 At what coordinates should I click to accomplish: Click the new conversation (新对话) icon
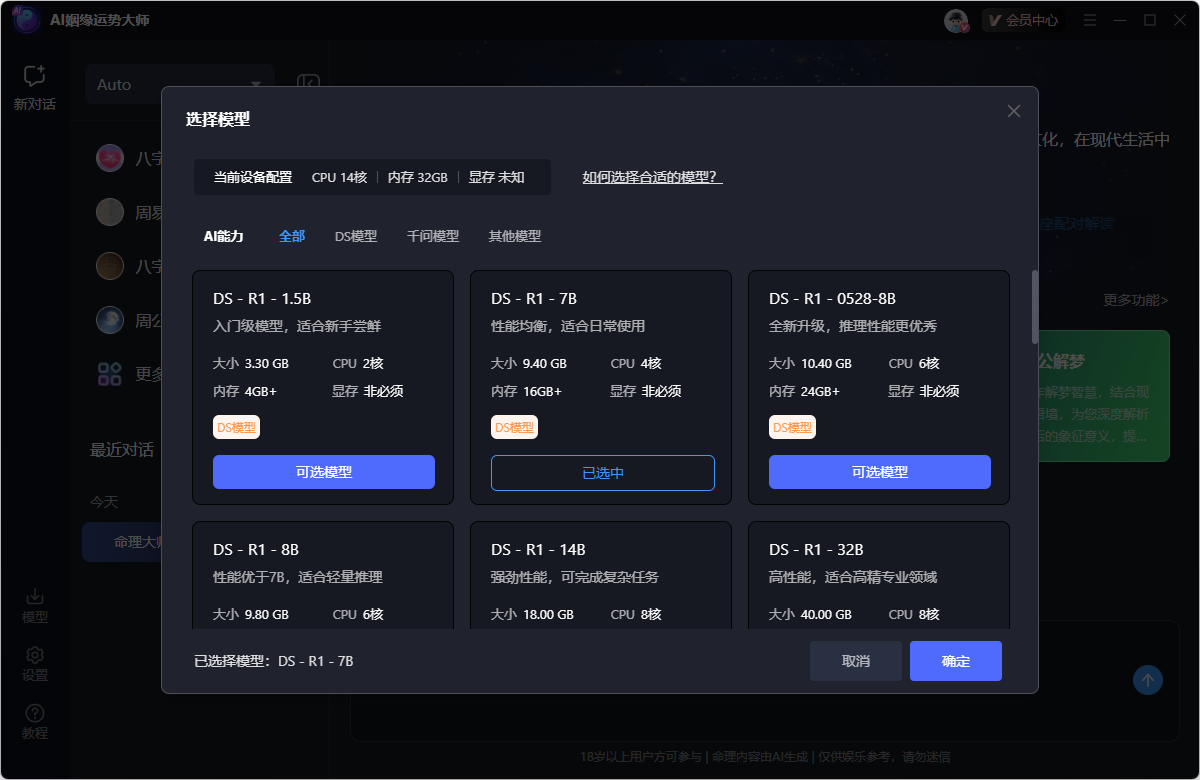pos(35,77)
